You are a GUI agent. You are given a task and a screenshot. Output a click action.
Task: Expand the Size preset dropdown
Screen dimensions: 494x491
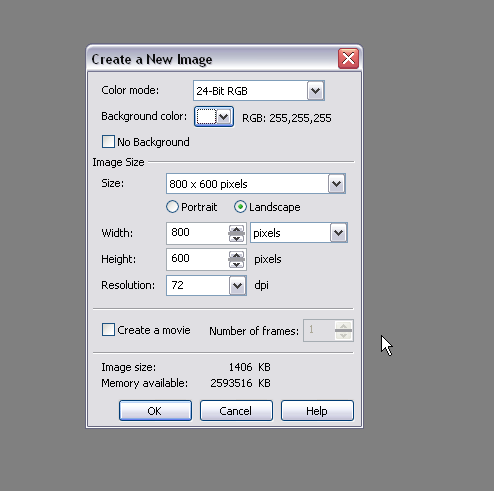336,184
